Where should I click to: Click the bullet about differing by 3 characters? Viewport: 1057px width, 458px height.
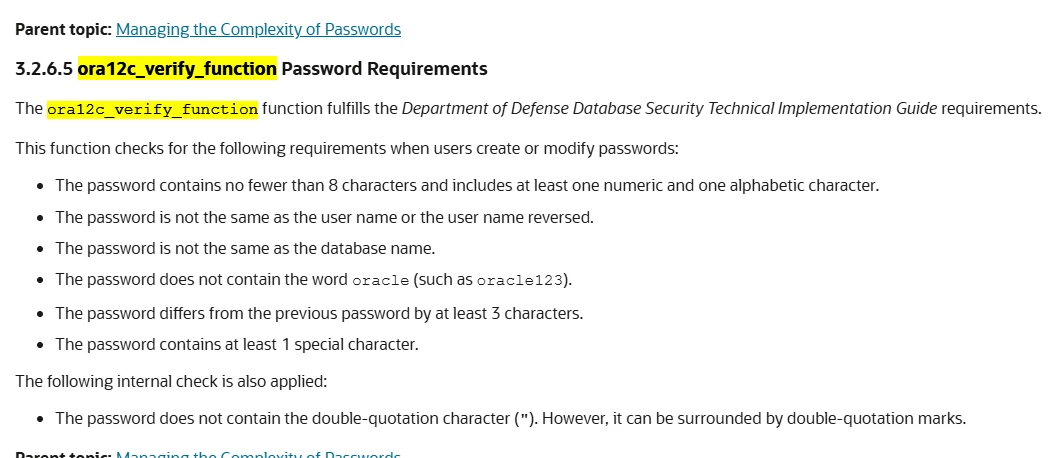tap(318, 313)
